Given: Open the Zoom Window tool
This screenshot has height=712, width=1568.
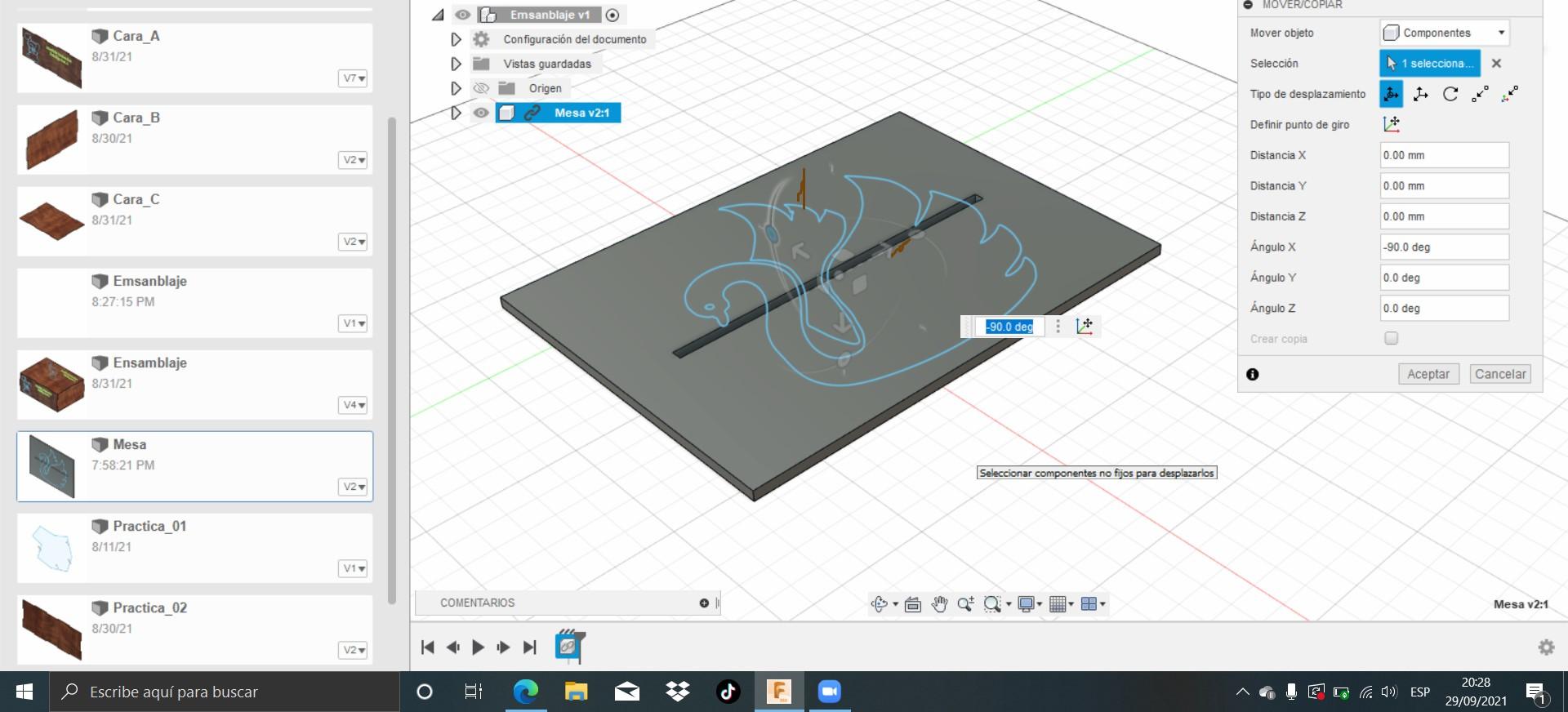Looking at the screenshot, I should coord(992,604).
